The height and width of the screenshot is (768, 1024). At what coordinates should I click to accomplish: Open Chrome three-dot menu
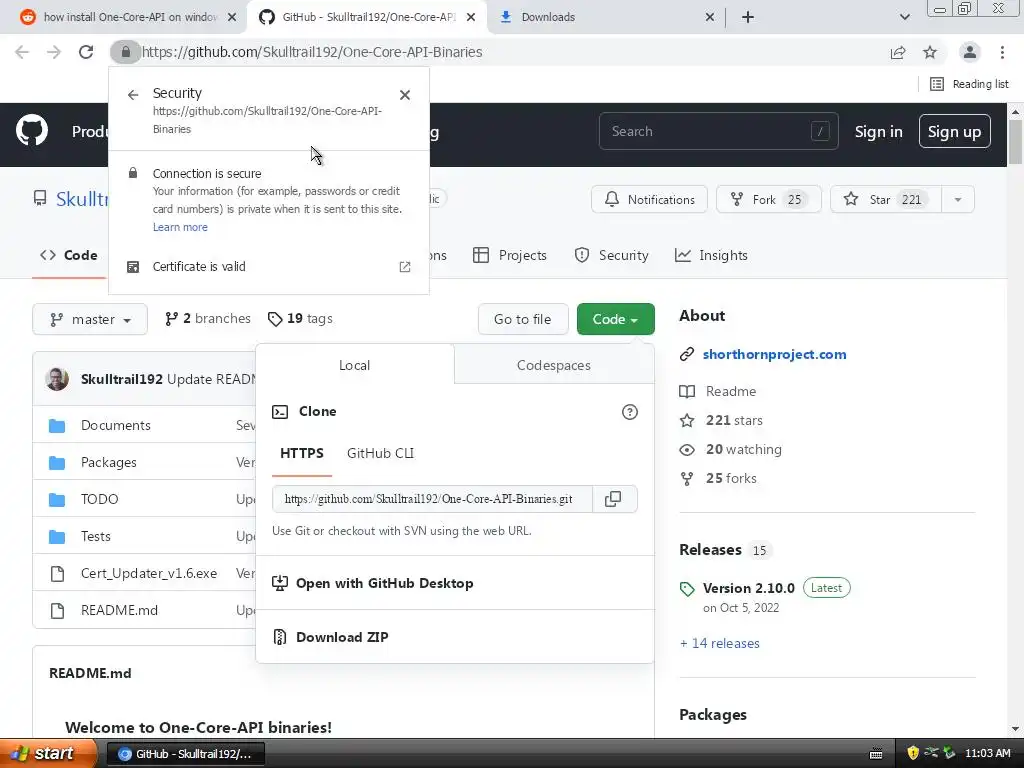pyautogui.click(x=1002, y=52)
